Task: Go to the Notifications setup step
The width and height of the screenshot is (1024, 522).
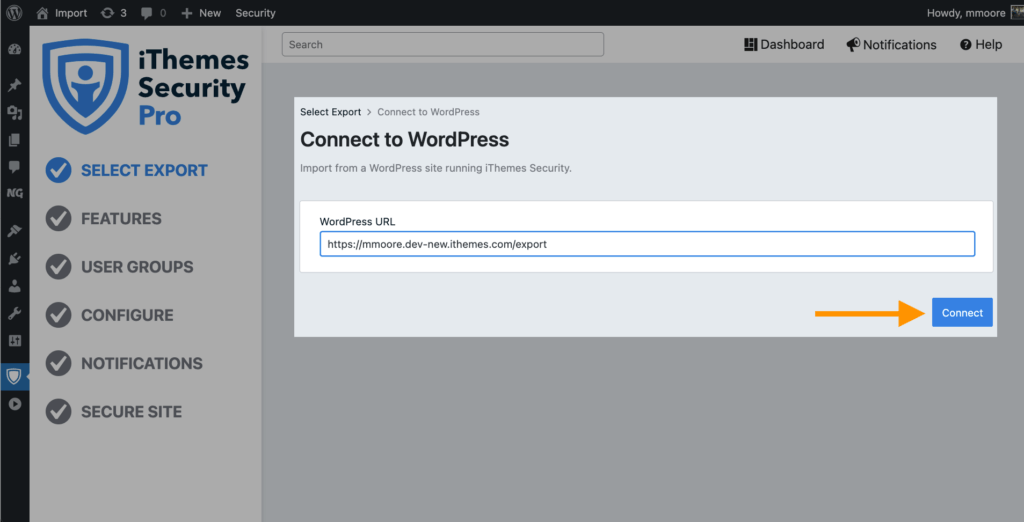Action: click(124, 364)
